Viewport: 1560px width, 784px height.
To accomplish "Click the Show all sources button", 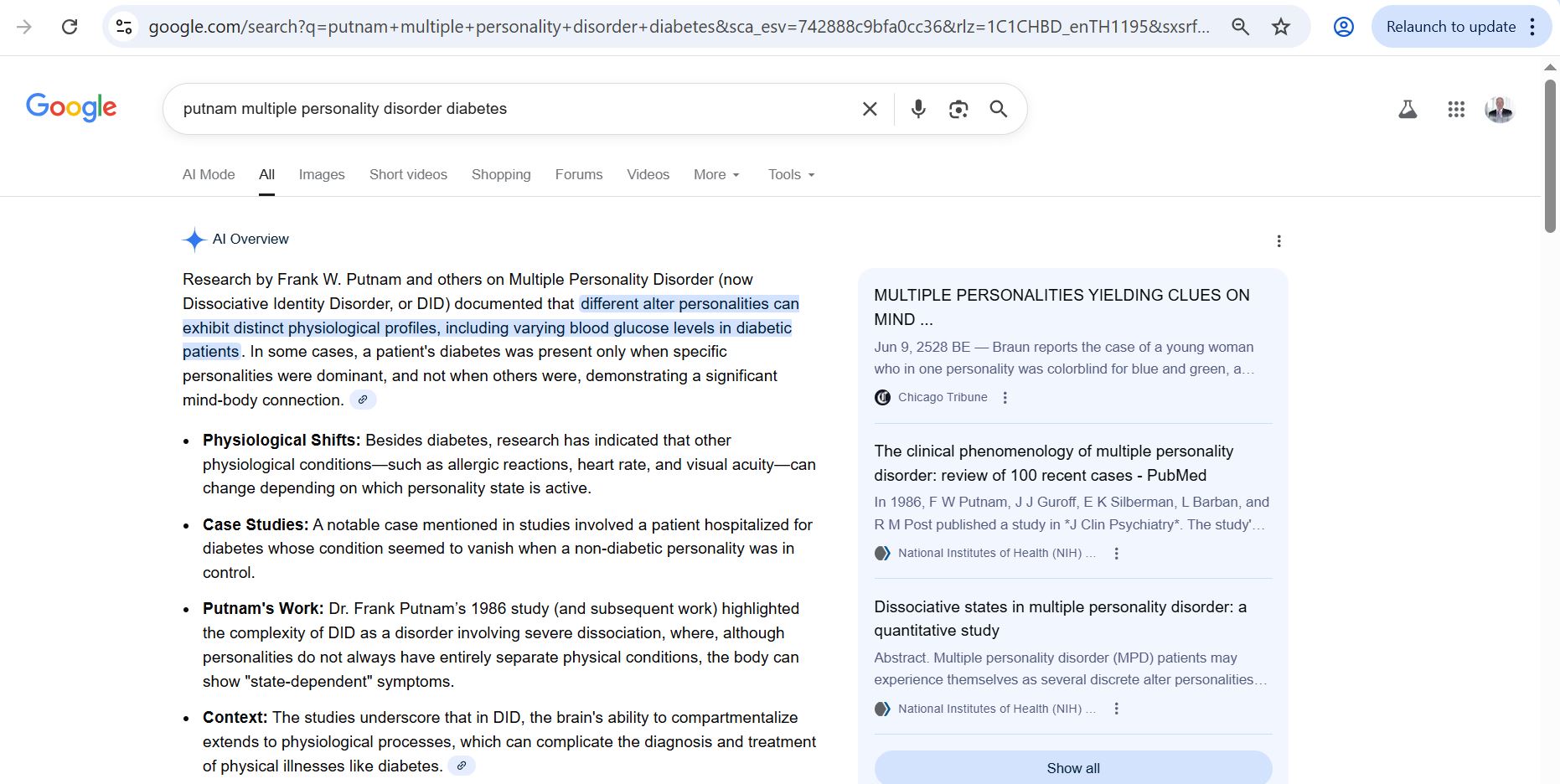I will tap(1072, 768).
